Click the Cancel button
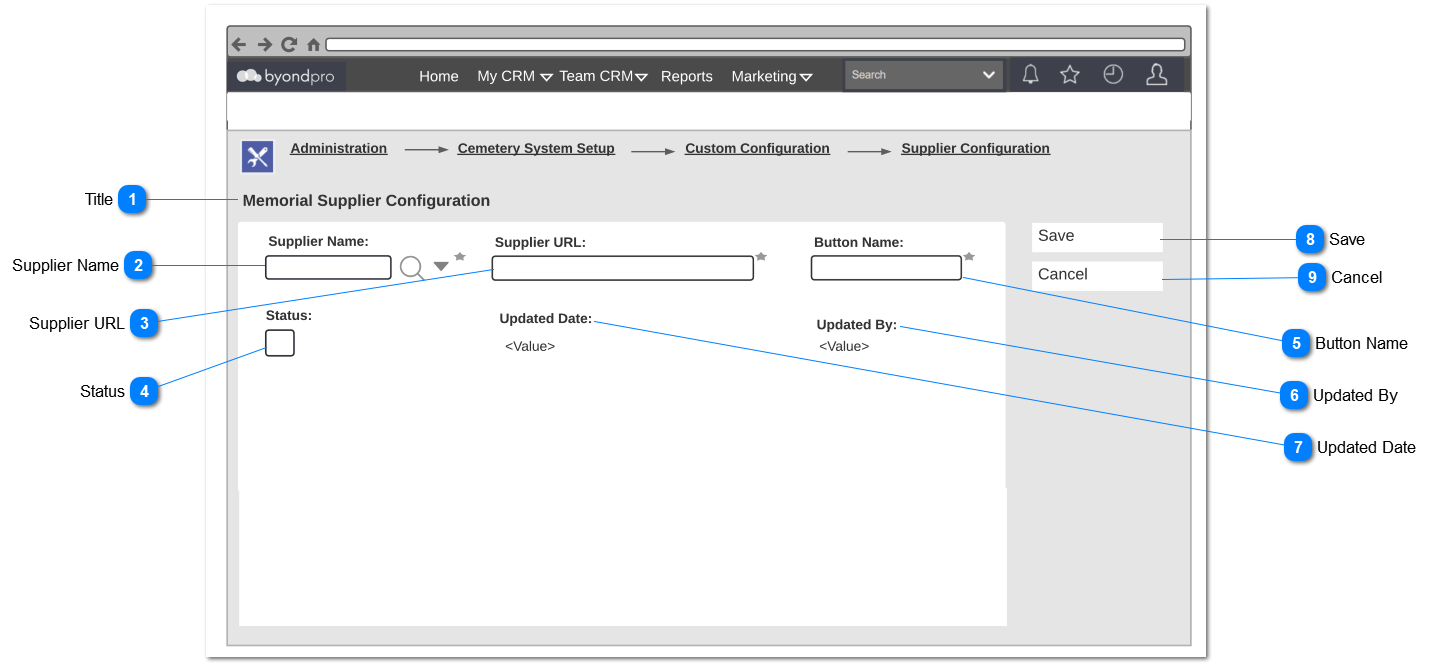The height and width of the screenshot is (666, 1432). [x=1097, y=276]
